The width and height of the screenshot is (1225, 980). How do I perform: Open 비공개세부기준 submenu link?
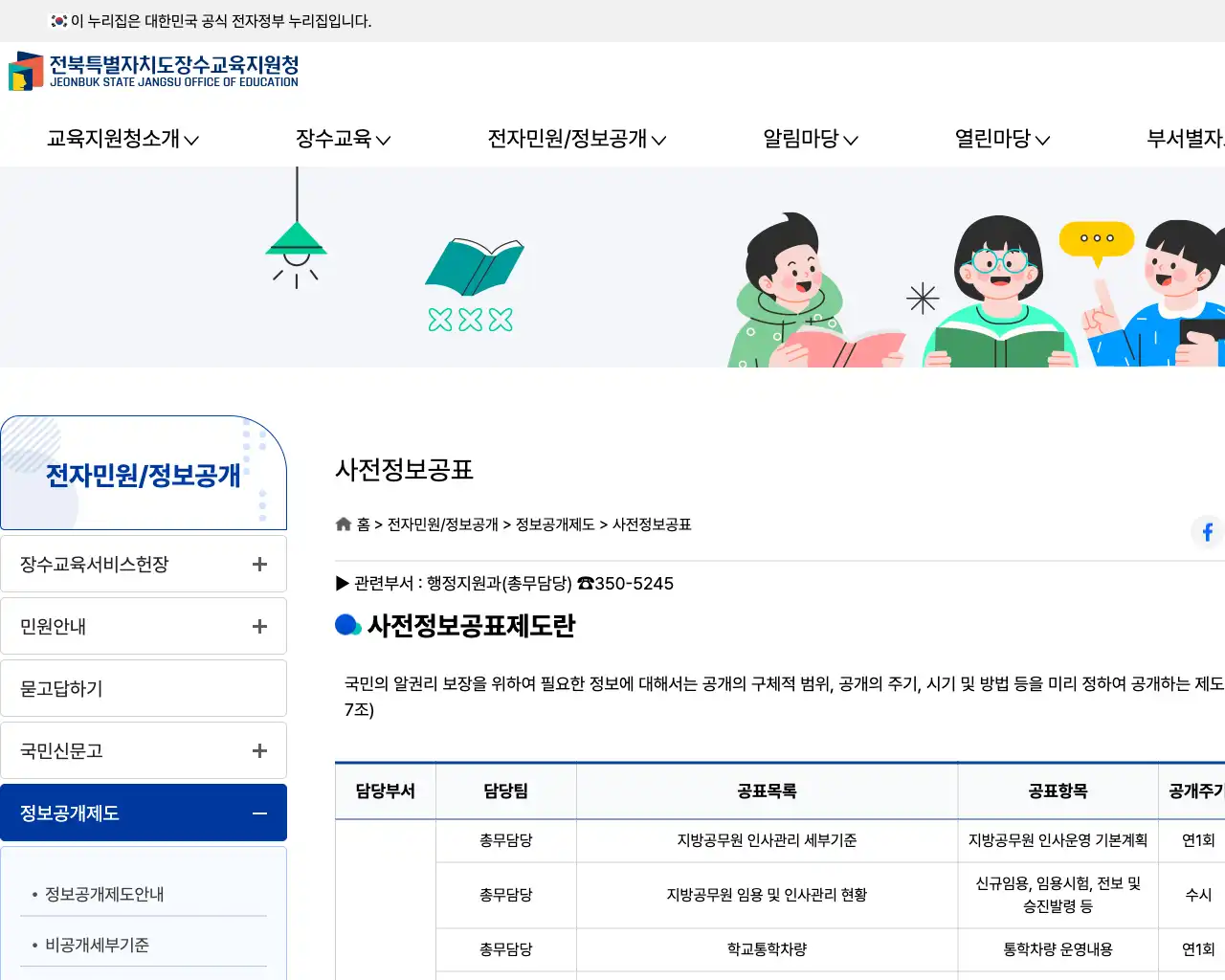(x=97, y=945)
